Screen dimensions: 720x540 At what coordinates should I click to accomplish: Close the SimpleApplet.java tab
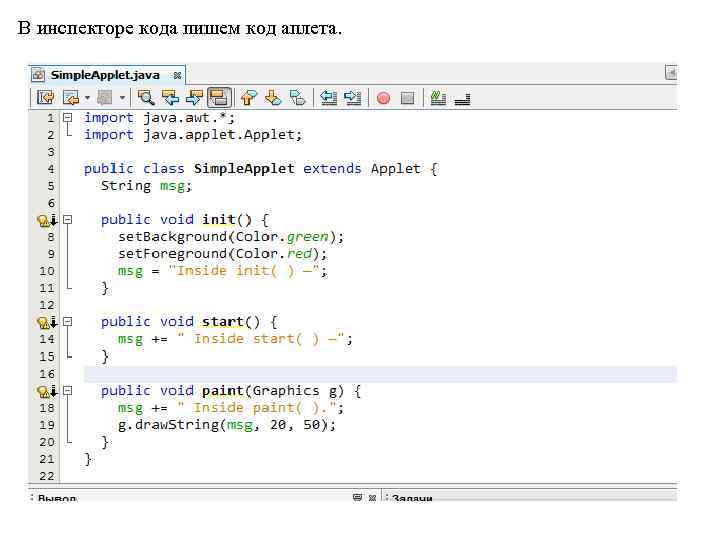point(177,75)
